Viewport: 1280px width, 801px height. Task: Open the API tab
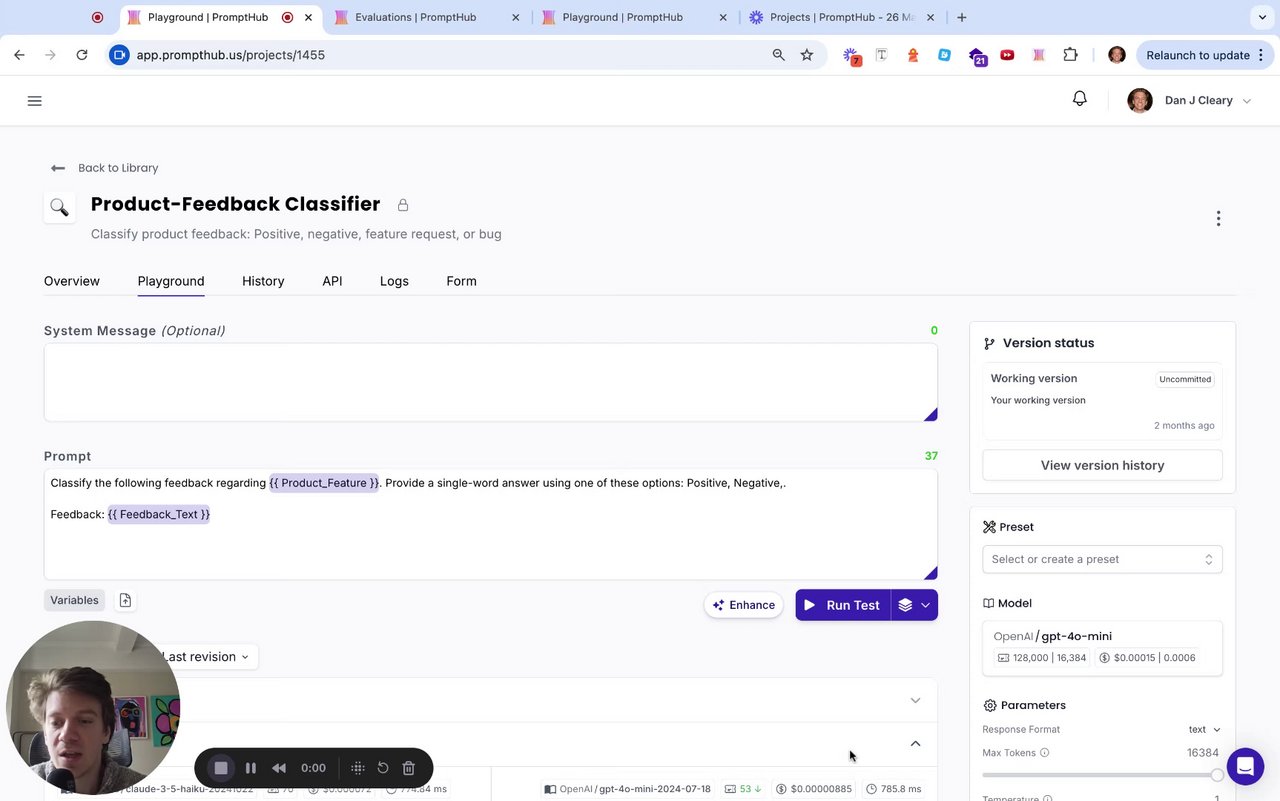[x=332, y=281]
